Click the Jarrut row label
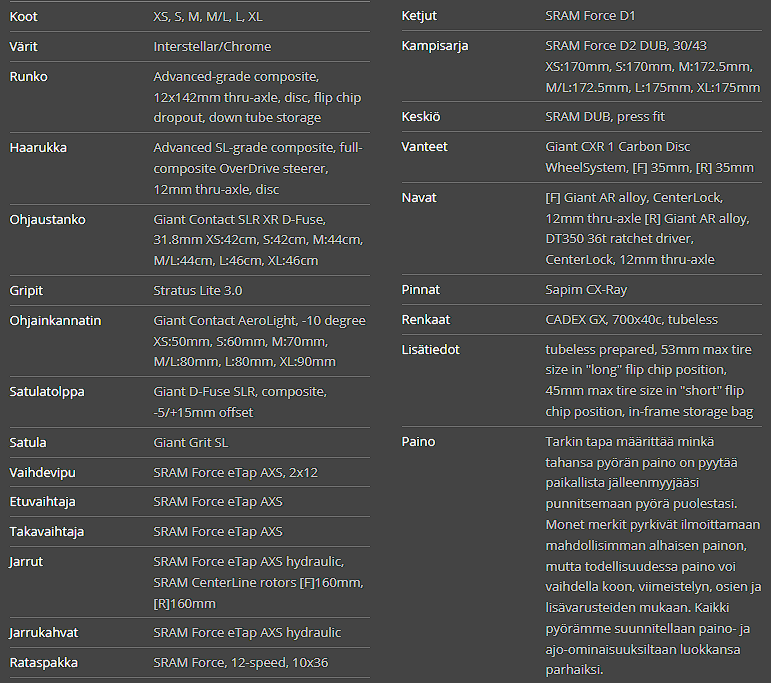This screenshot has width=771, height=683. click(28, 562)
